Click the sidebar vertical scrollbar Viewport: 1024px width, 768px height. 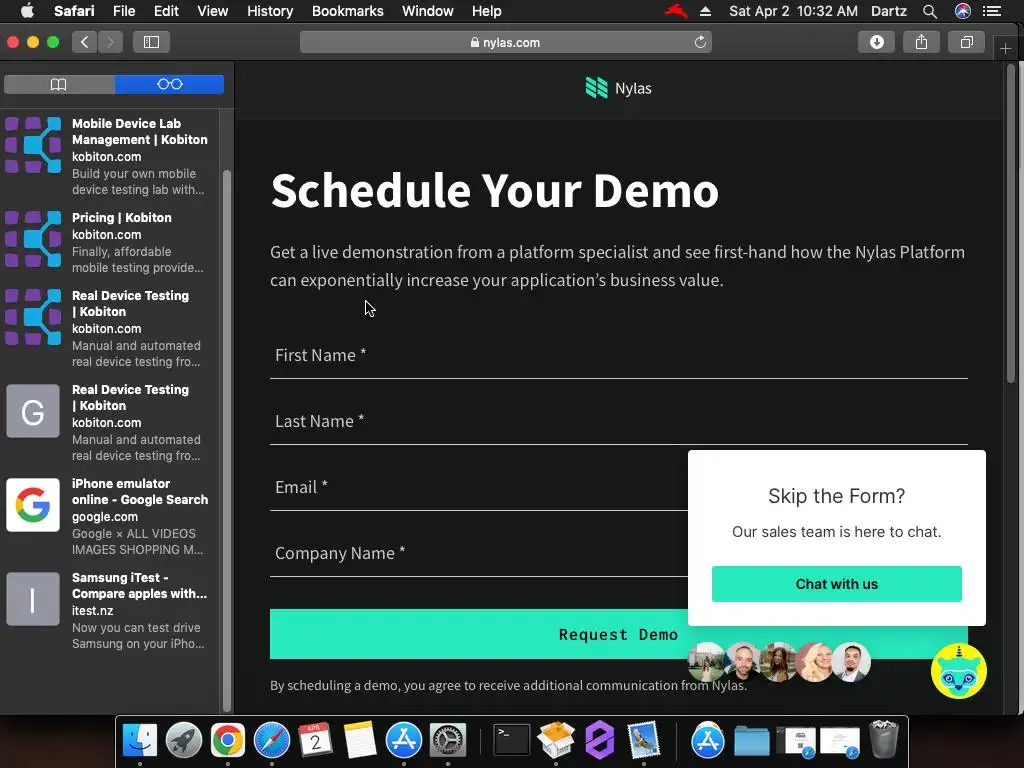227,441
